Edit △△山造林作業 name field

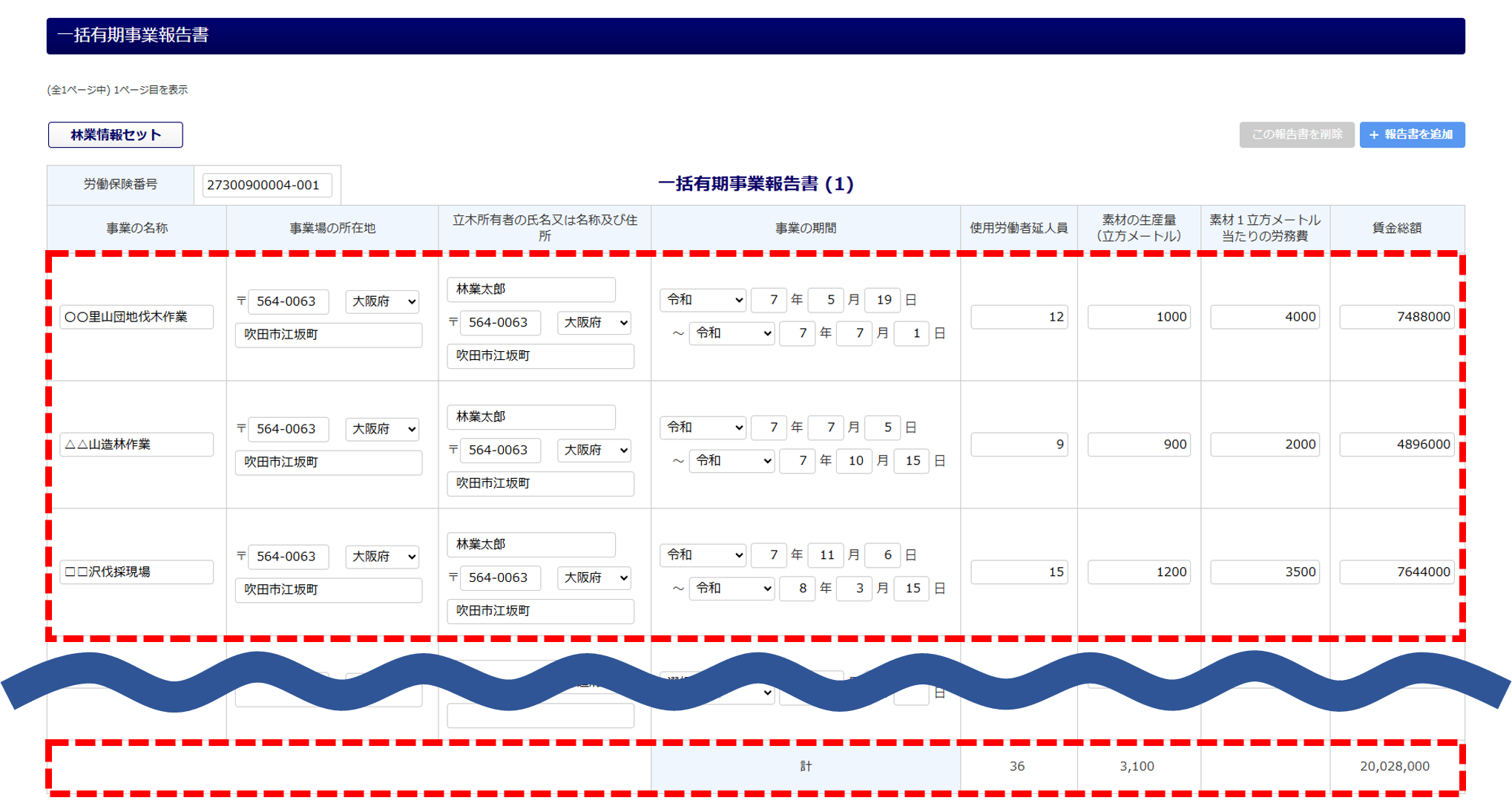137,445
